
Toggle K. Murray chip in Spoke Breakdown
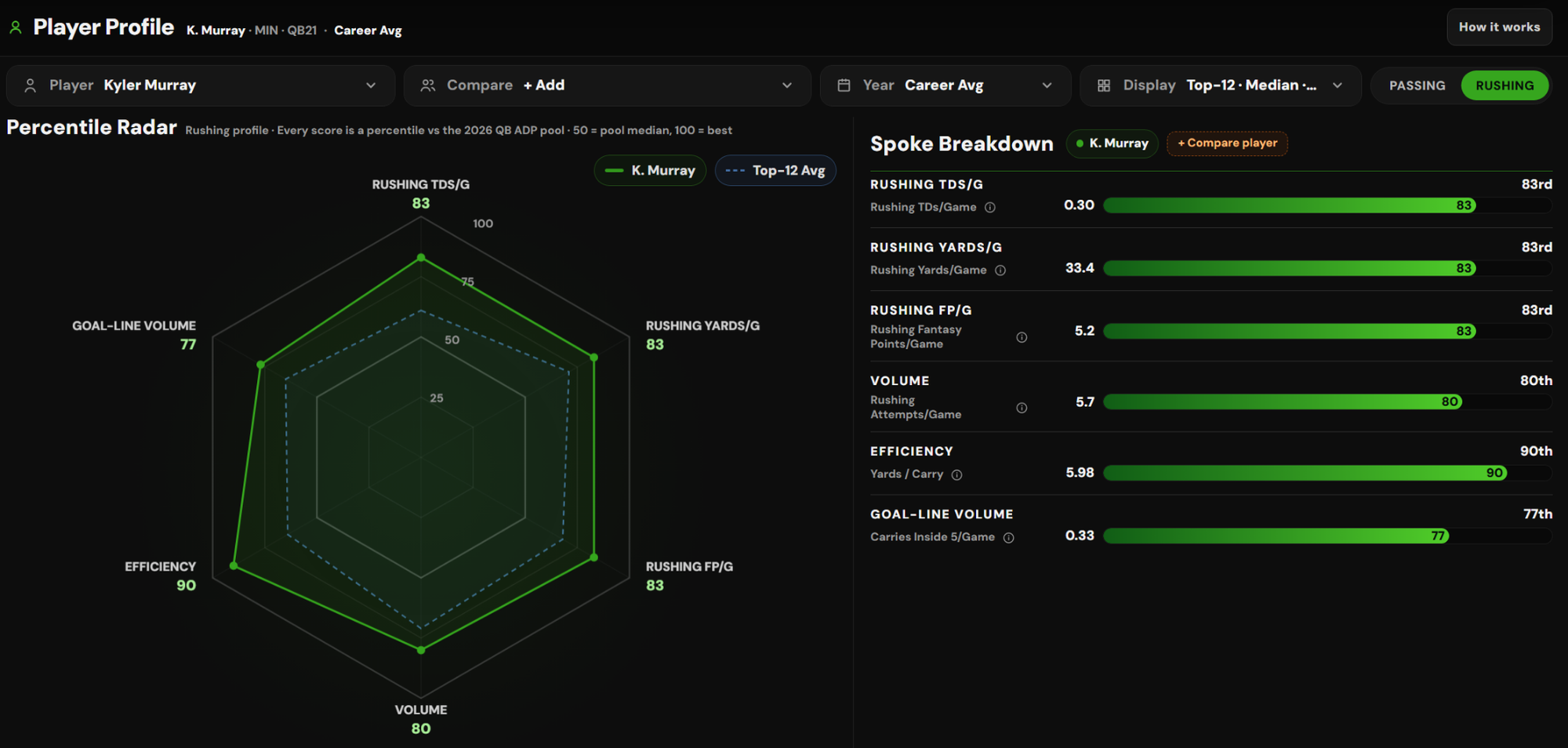pyautogui.click(x=1112, y=143)
